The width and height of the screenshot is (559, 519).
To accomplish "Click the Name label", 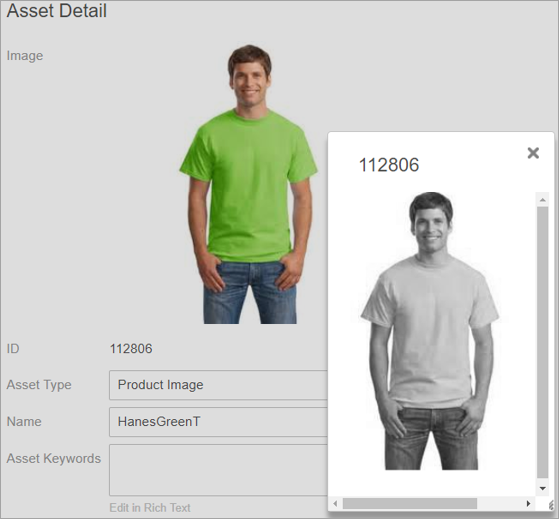I will click(x=24, y=422).
